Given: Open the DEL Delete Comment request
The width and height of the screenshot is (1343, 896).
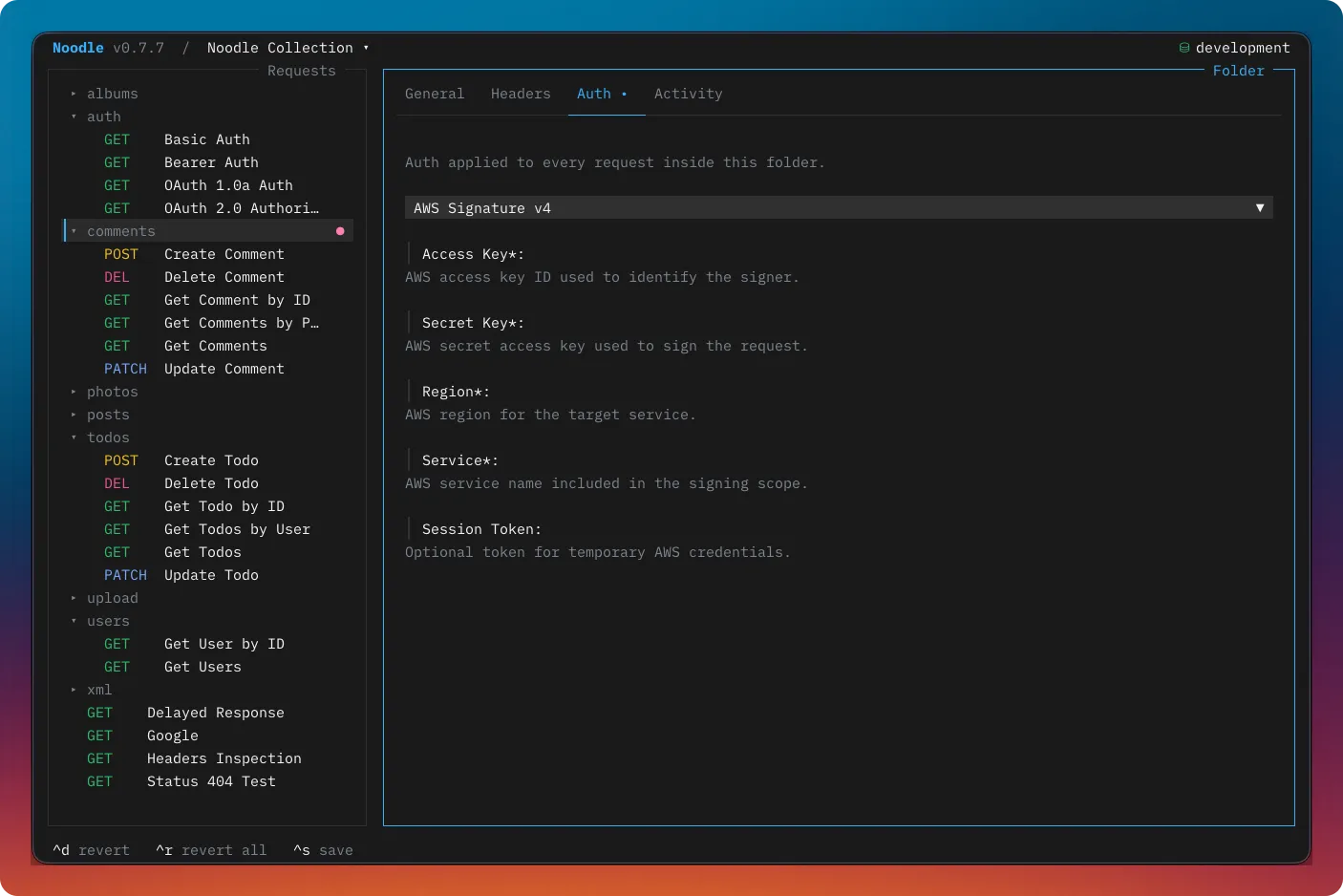Looking at the screenshot, I should (208, 277).
